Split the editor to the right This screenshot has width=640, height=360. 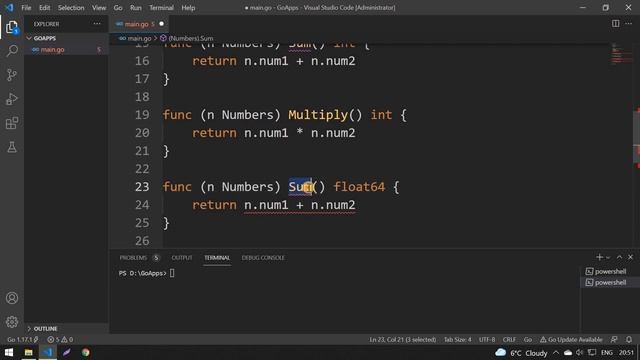[x=616, y=24]
